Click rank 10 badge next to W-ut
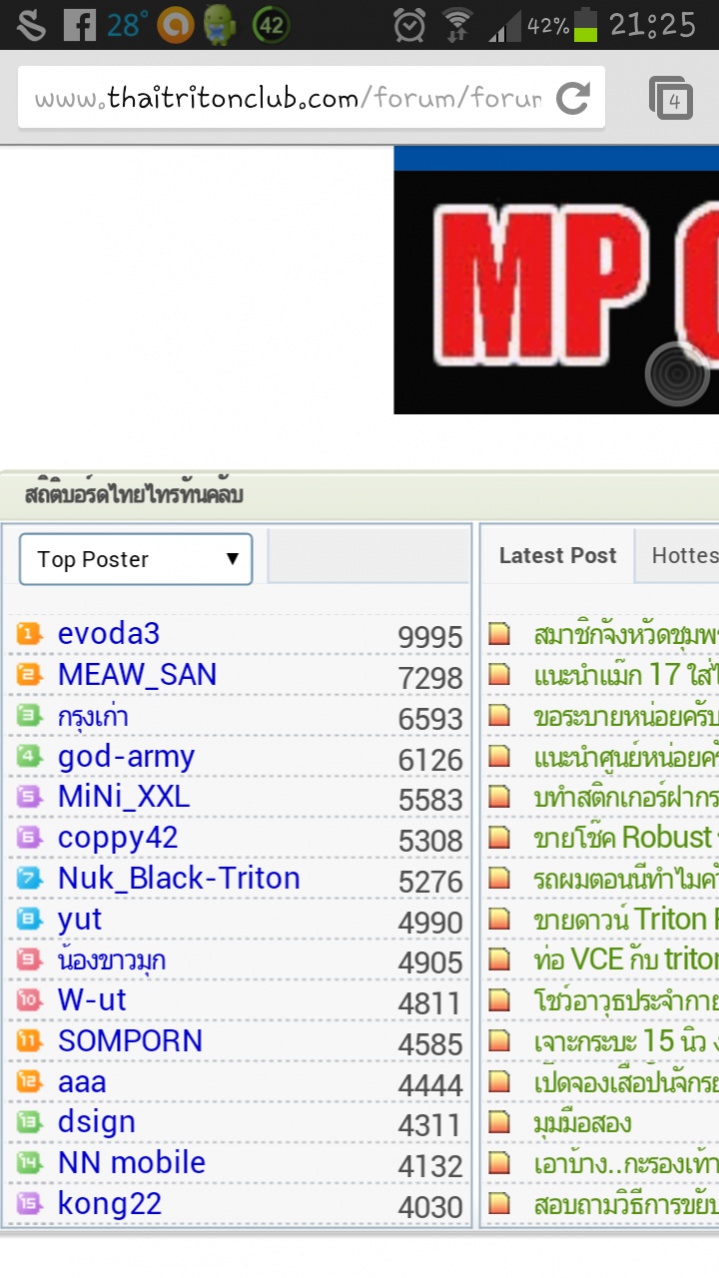This screenshot has width=719, height=1278. pos(30,1000)
